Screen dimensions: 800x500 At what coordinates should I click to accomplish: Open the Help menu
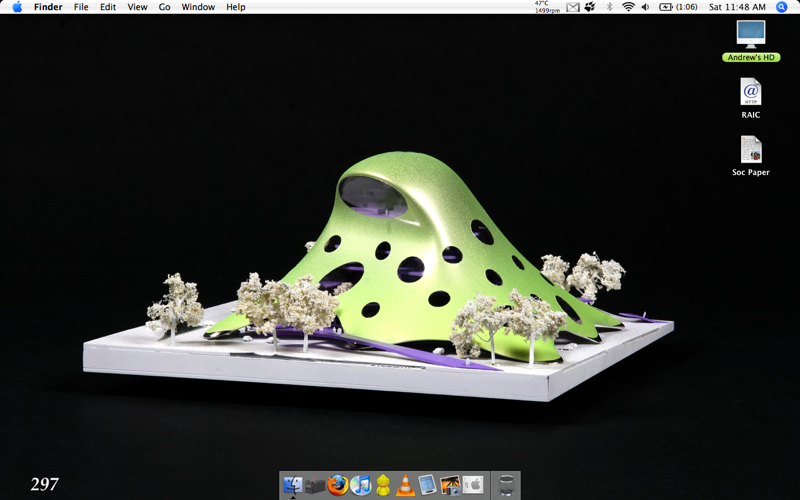tap(236, 7)
